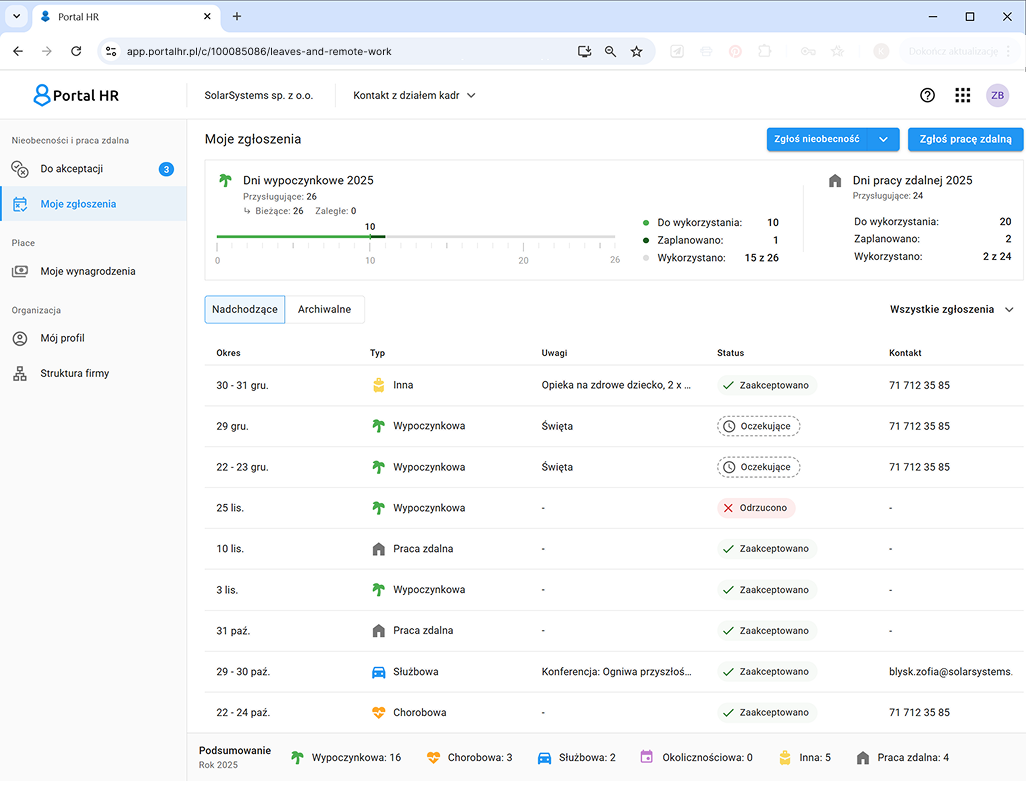Go to Moje wynagrodzenia
The height and width of the screenshot is (800, 1028).
pyautogui.click(x=88, y=271)
